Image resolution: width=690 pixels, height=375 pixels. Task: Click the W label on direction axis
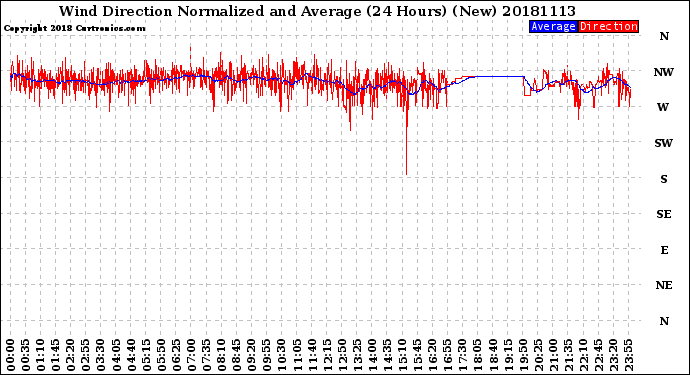point(663,107)
